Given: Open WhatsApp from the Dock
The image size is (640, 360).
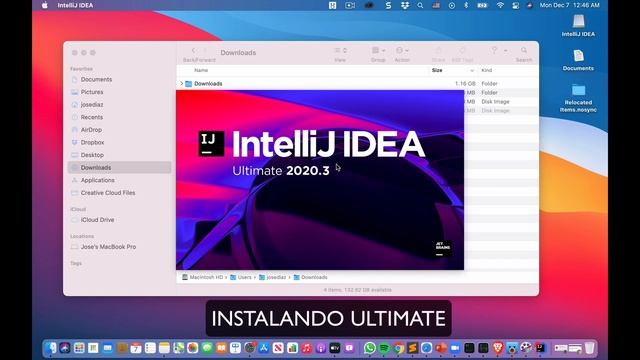Looking at the screenshot, I should tap(370, 348).
